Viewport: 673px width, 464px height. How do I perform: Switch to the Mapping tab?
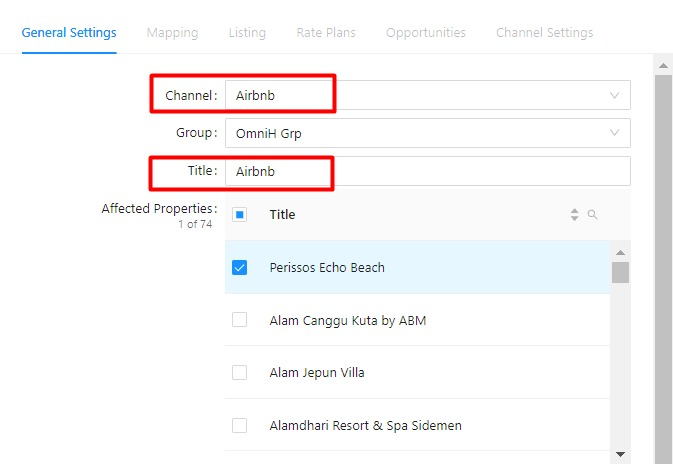172,33
